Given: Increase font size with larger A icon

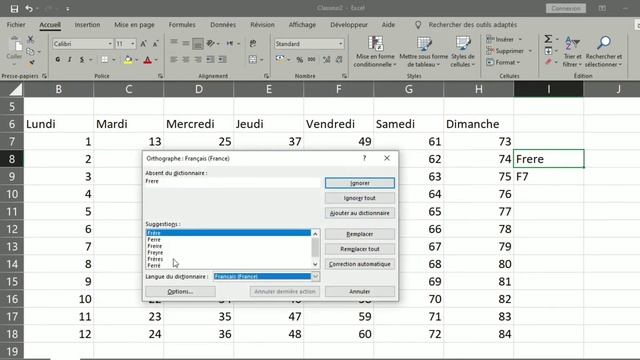Looking at the screenshot, I should point(143,44).
